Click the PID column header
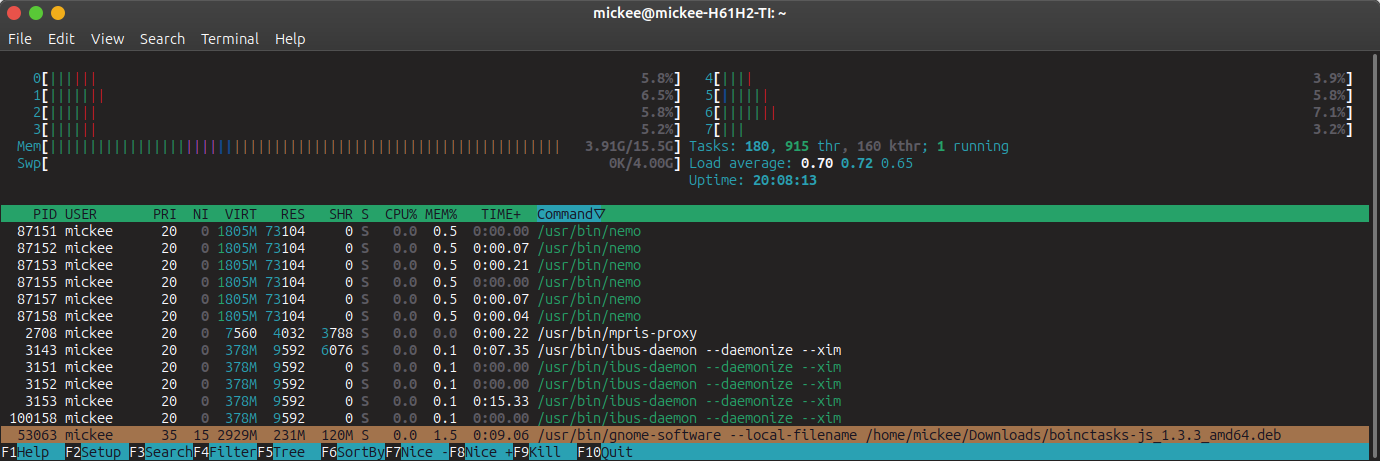Image resolution: width=1380 pixels, height=461 pixels. click(44, 214)
